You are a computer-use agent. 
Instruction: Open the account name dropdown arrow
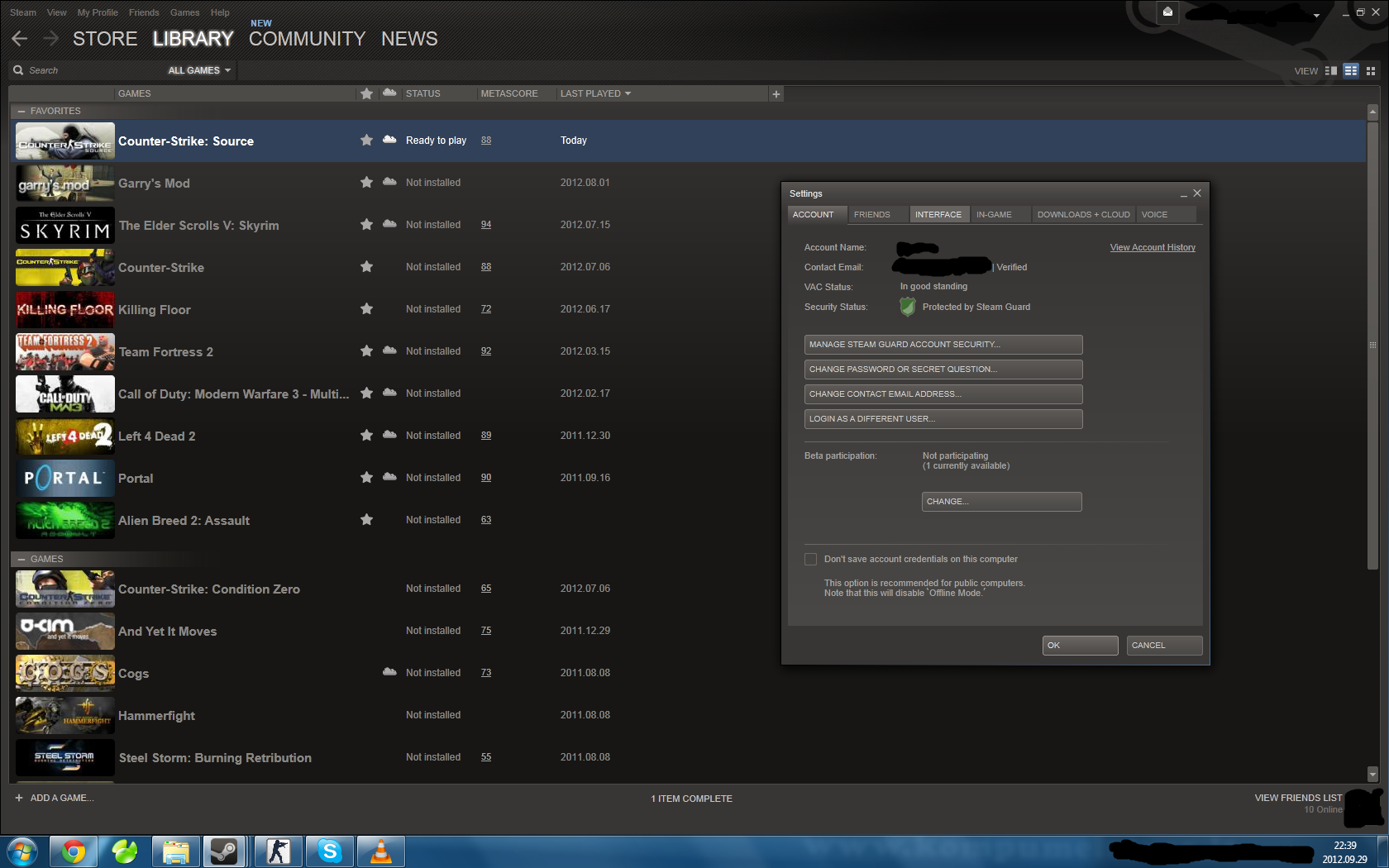point(1316,15)
